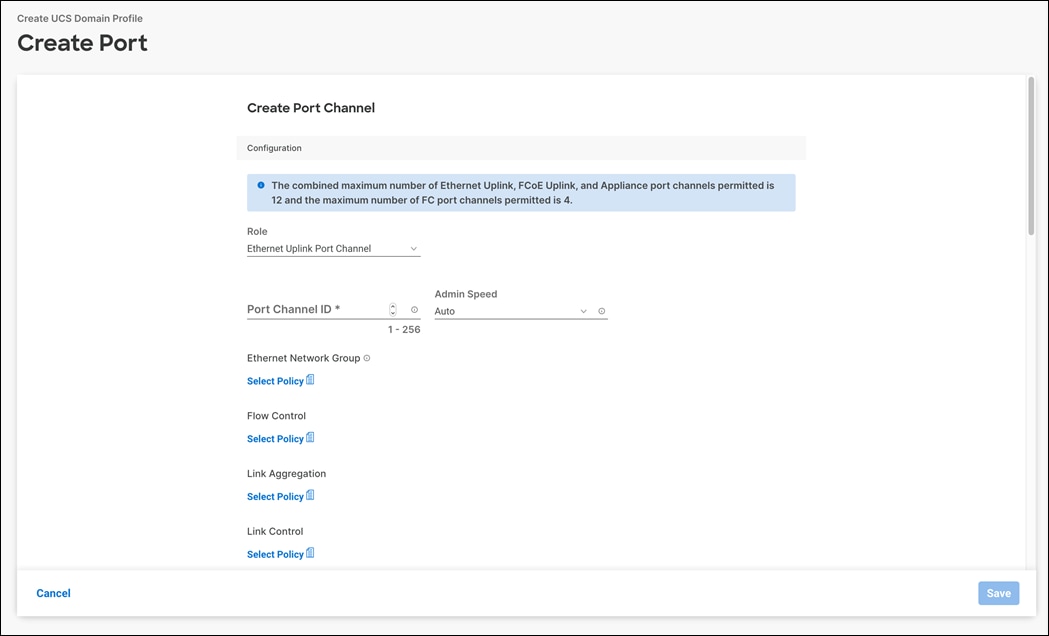
Task: Click the policy document icon under Flow Control
Action: coord(311,438)
